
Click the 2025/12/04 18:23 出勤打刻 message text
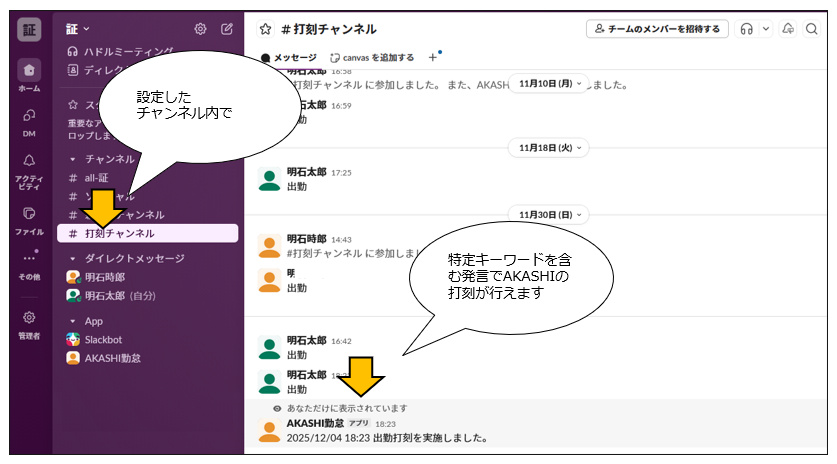[x=387, y=438]
